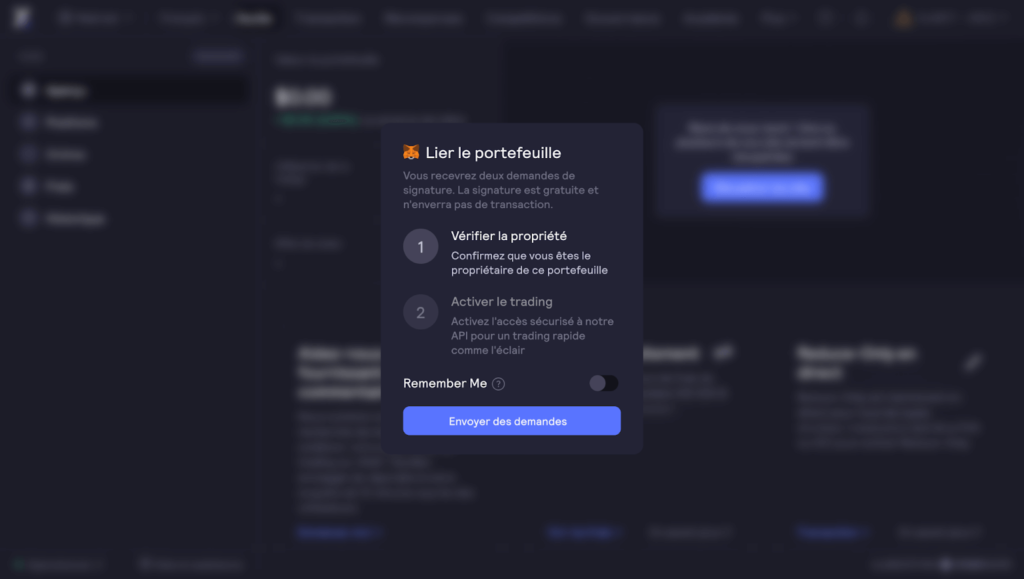Click the step 1 number circle
This screenshot has width=1024, height=579.
click(x=421, y=246)
